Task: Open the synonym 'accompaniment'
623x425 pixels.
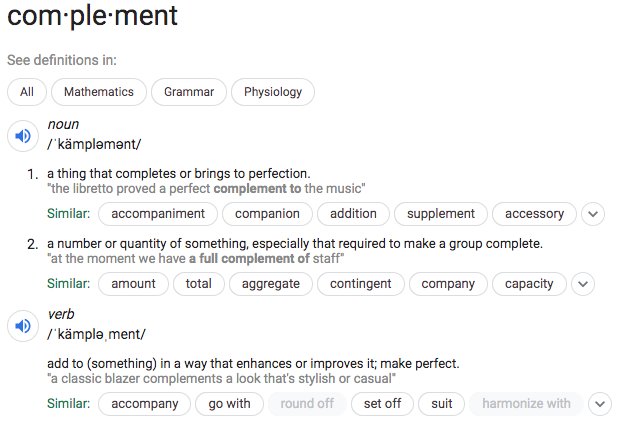Action: [x=158, y=214]
